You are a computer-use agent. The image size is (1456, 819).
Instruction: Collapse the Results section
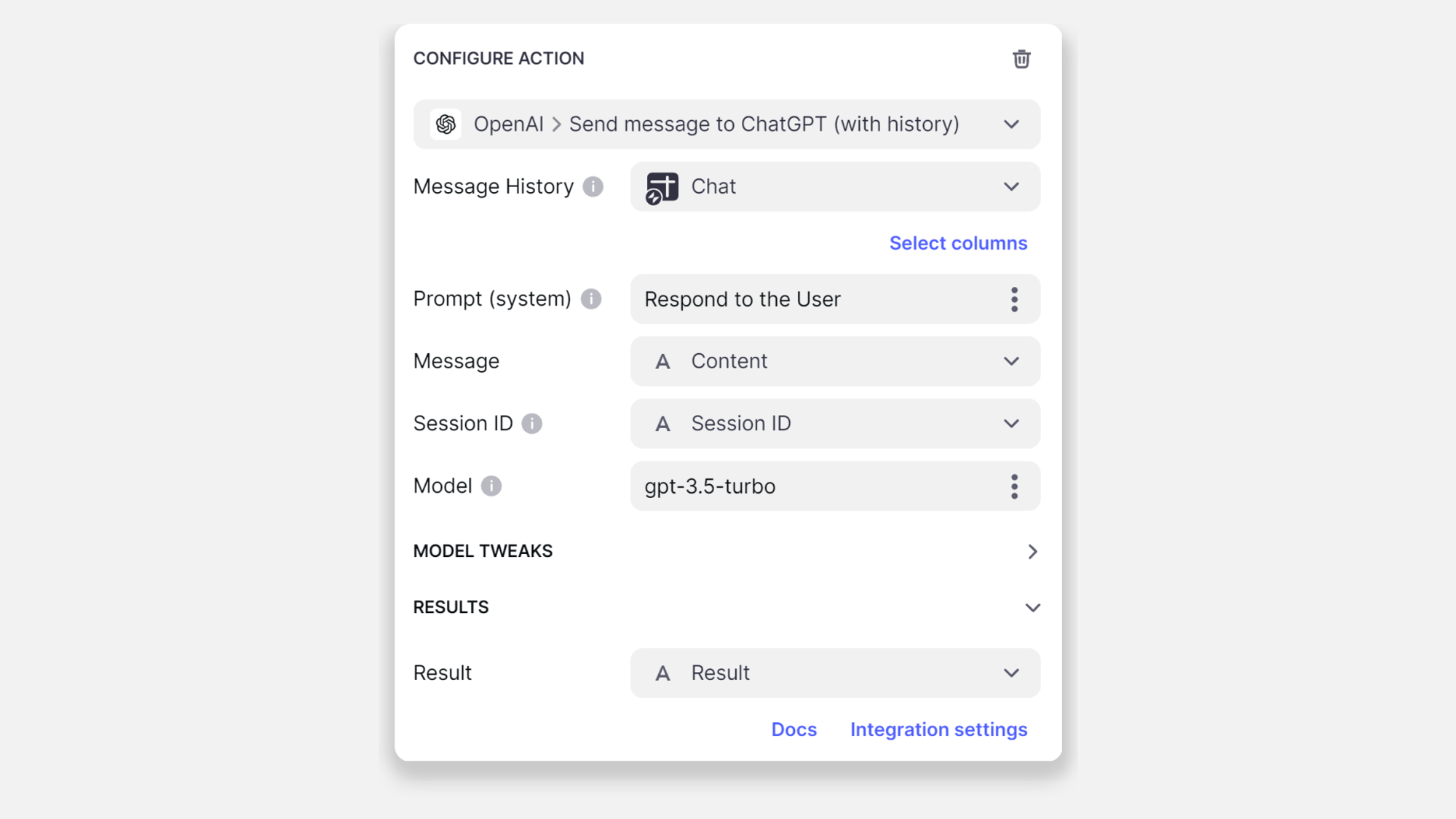(1032, 608)
